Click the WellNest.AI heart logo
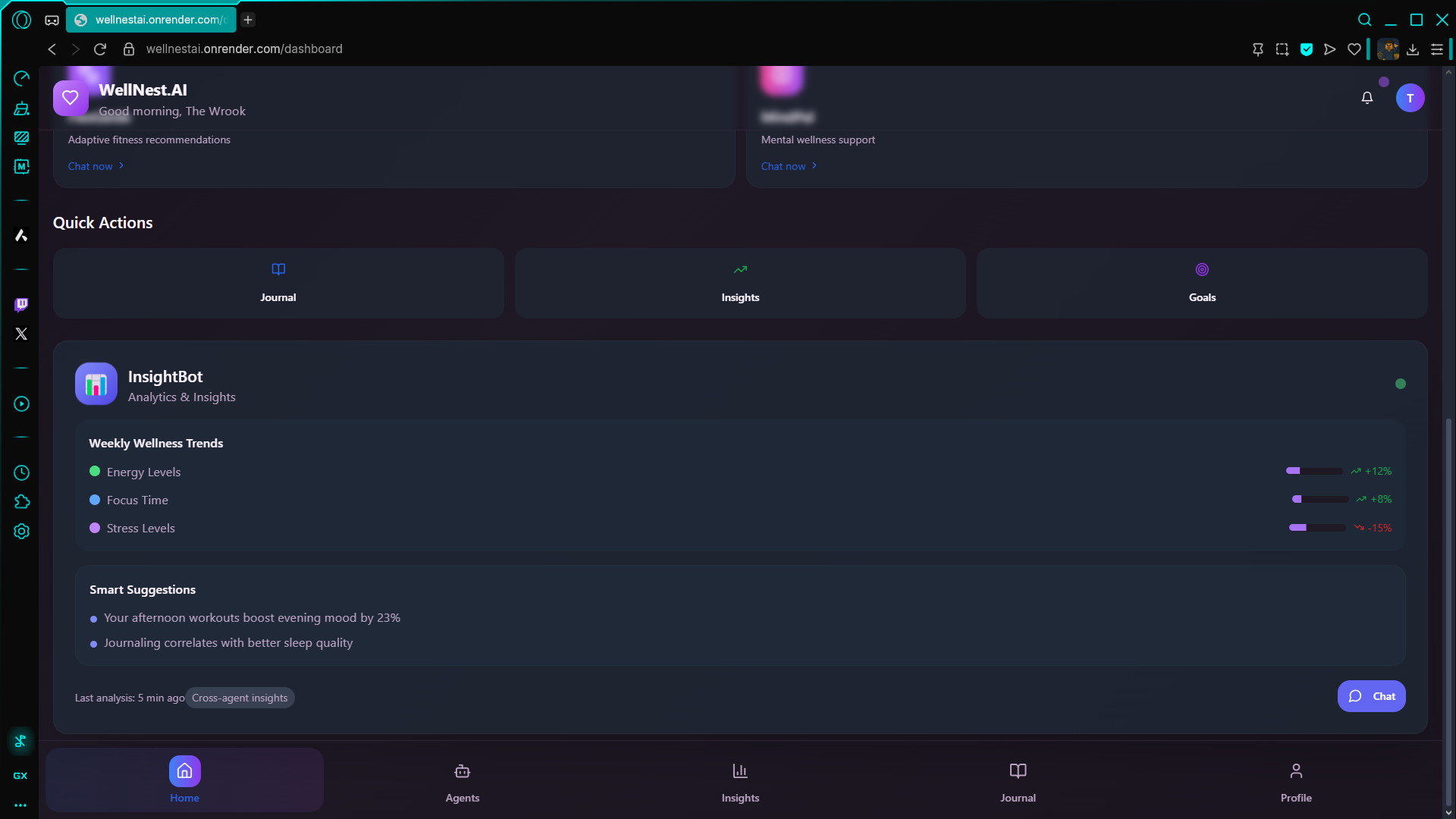The height and width of the screenshot is (819, 1456). tap(71, 98)
